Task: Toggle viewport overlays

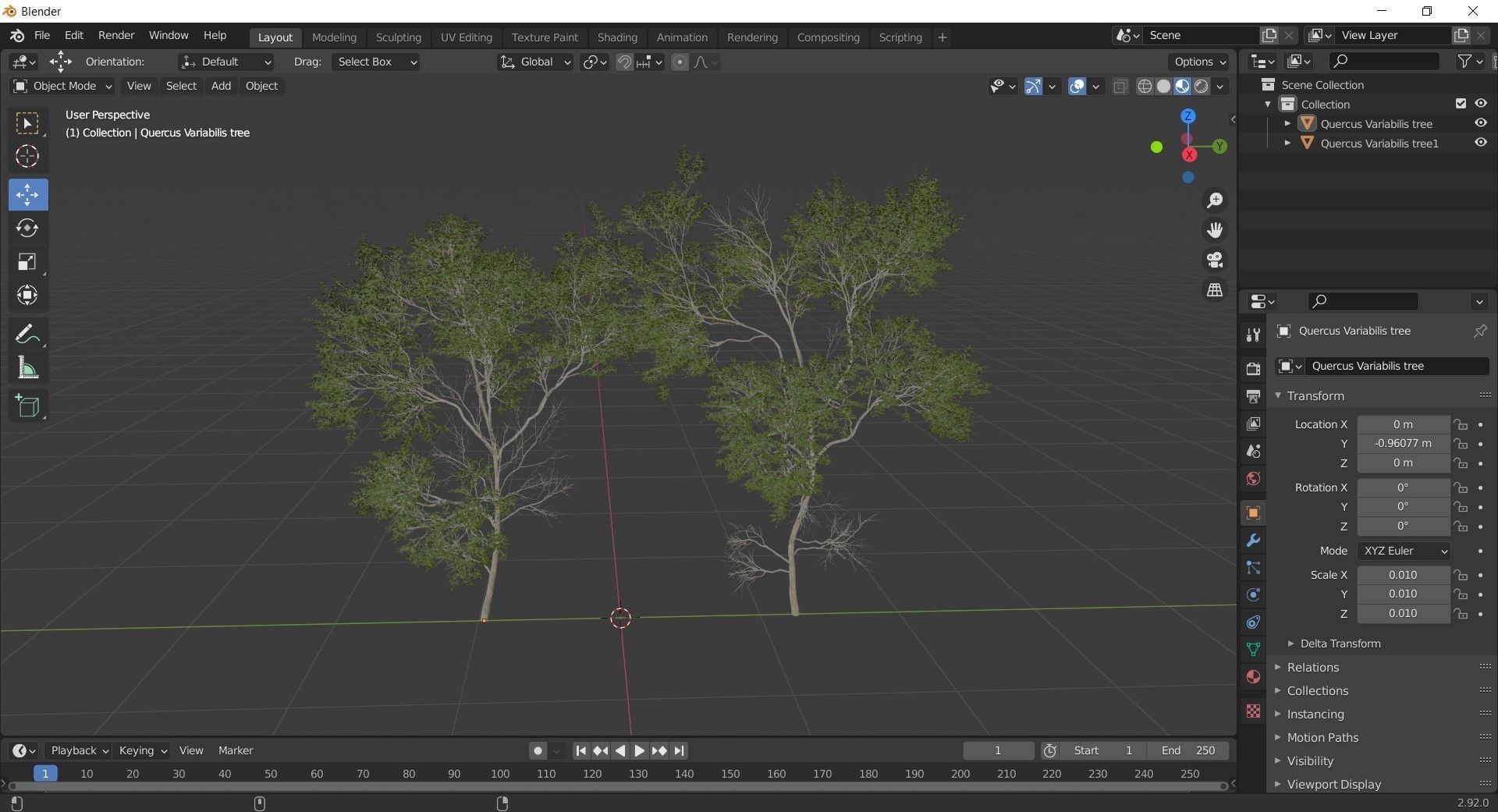Action: tap(1077, 86)
